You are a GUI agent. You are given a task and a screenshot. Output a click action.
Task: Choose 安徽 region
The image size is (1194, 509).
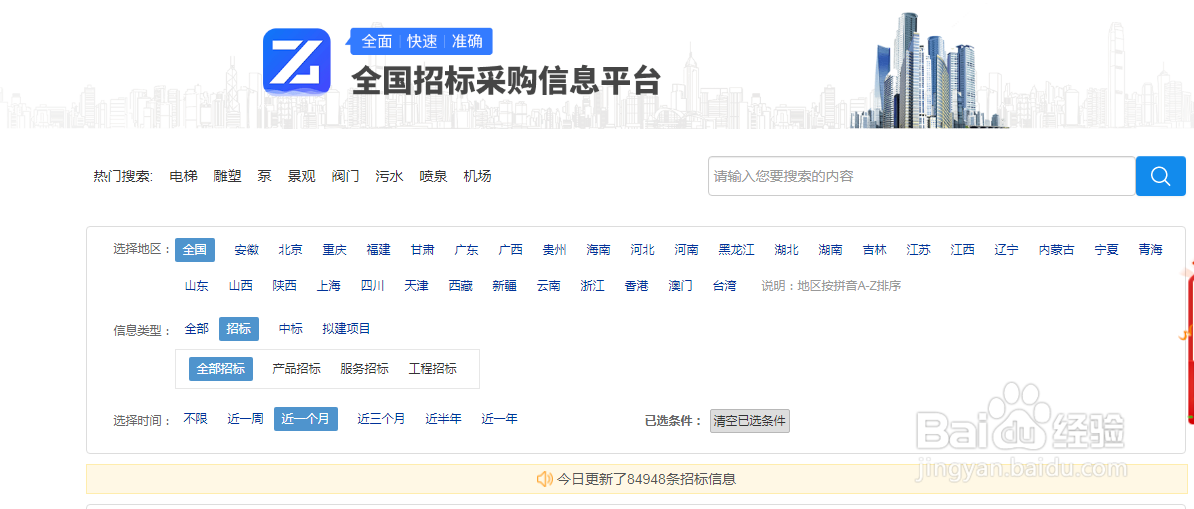point(247,250)
